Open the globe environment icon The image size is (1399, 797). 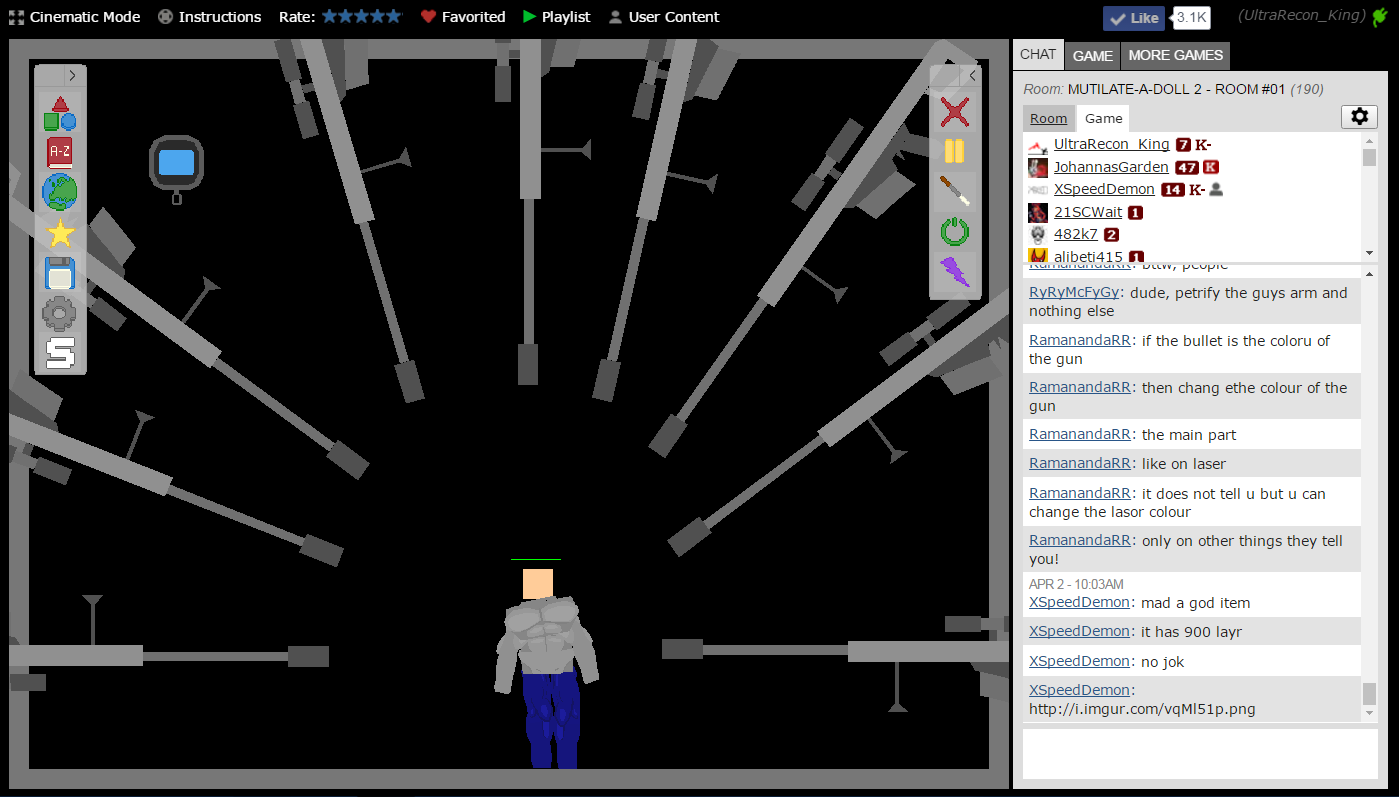coord(60,192)
